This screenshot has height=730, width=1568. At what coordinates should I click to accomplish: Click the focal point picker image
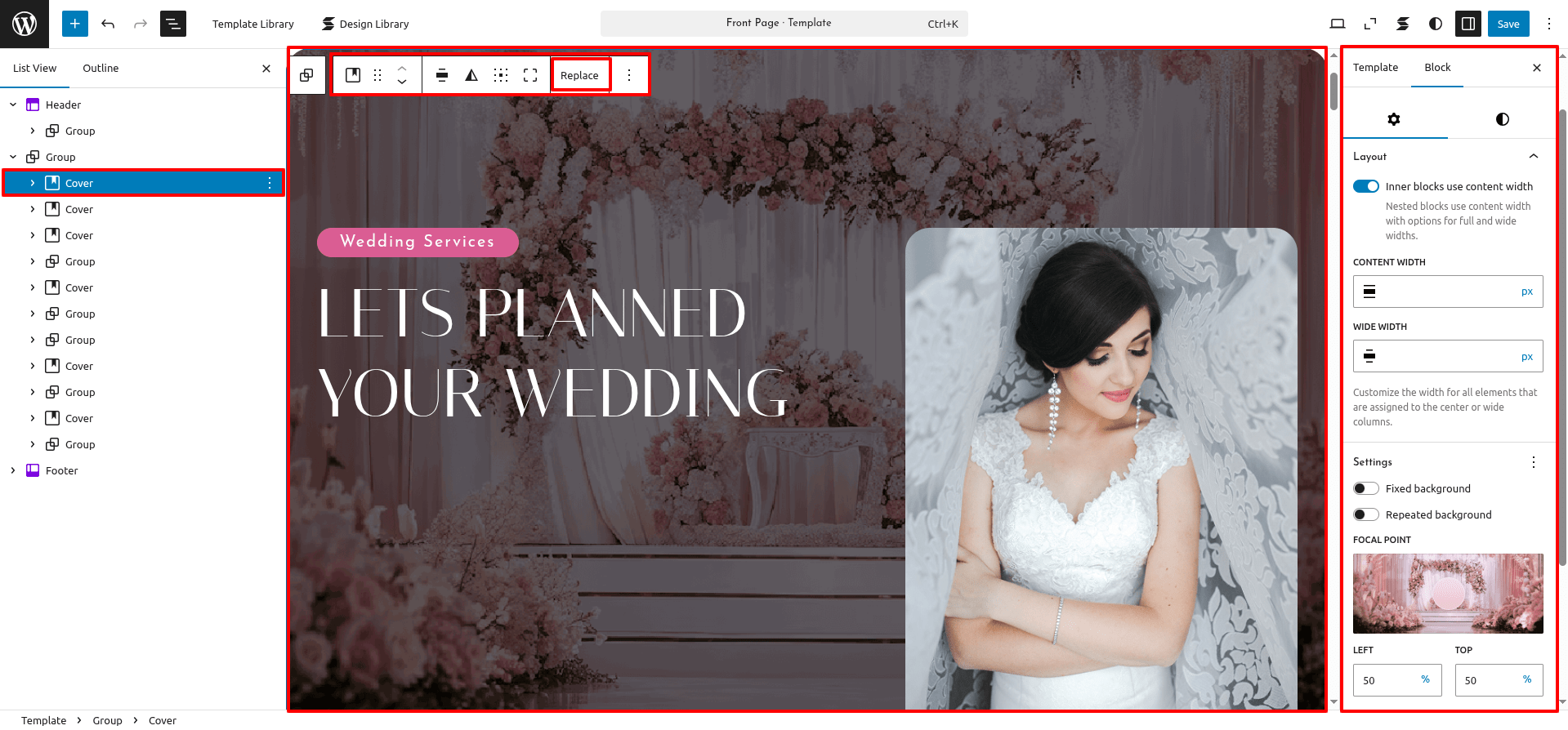point(1448,594)
